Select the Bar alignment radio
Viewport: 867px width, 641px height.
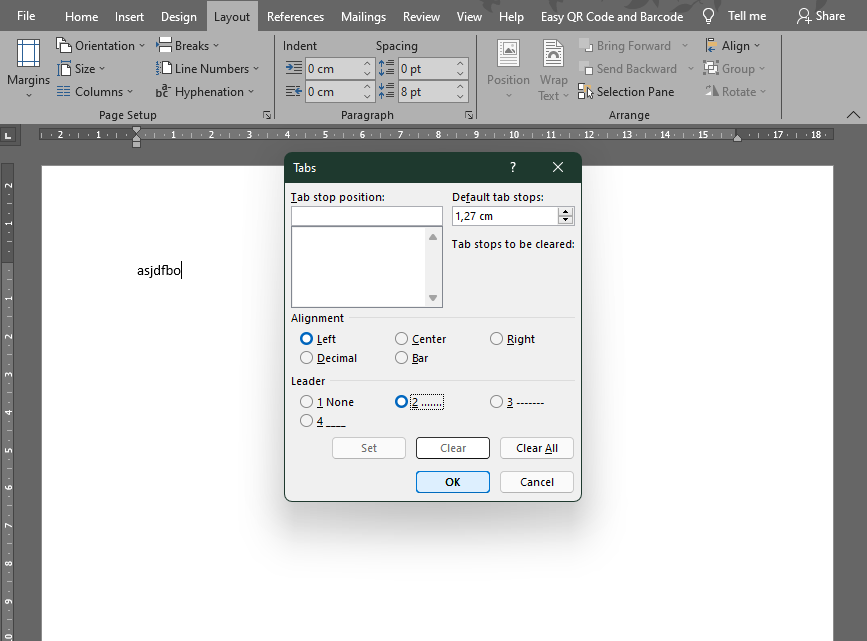(x=401, y=358)
